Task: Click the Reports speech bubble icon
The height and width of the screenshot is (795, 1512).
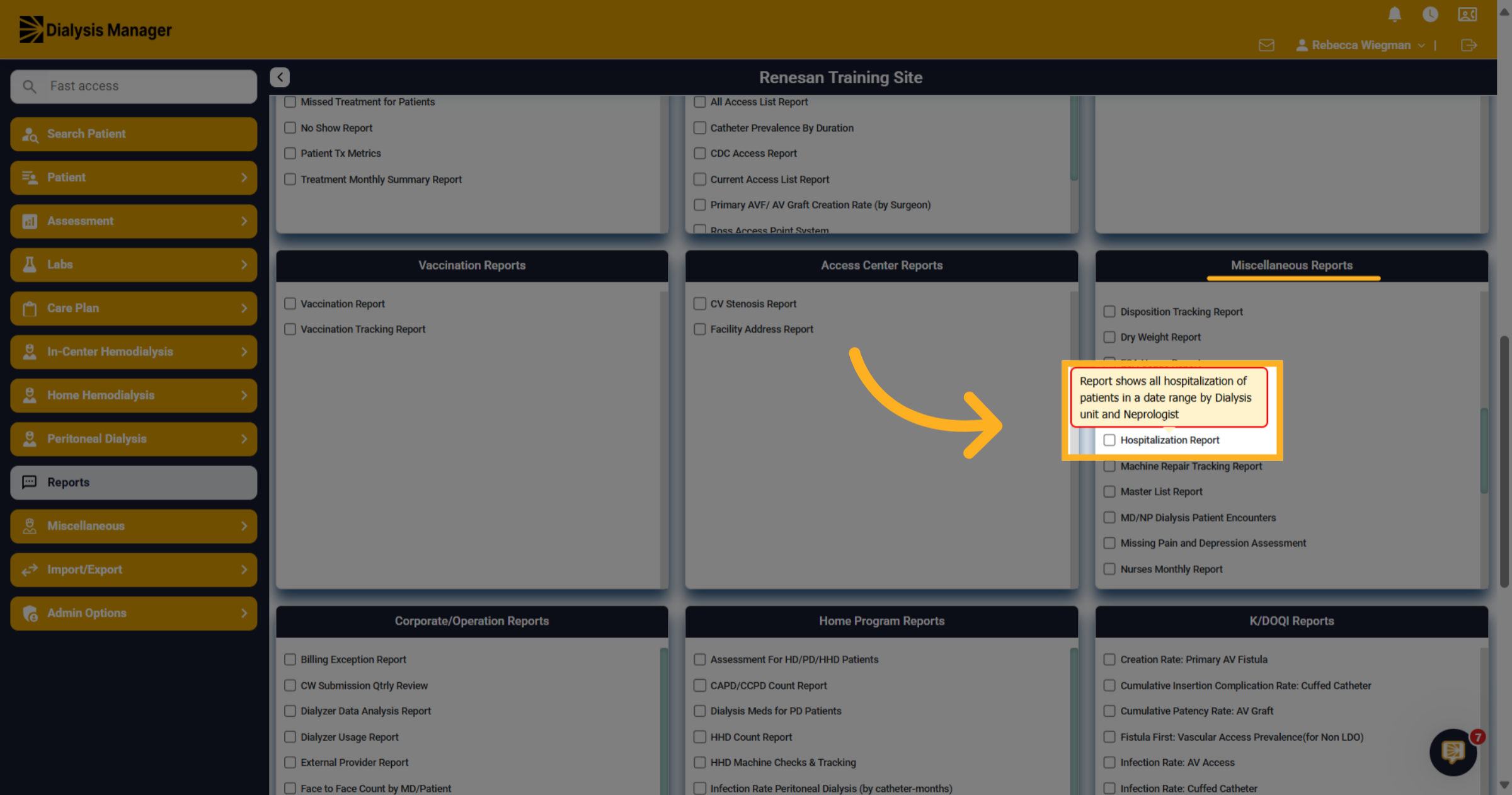Action: coord(30,482)
